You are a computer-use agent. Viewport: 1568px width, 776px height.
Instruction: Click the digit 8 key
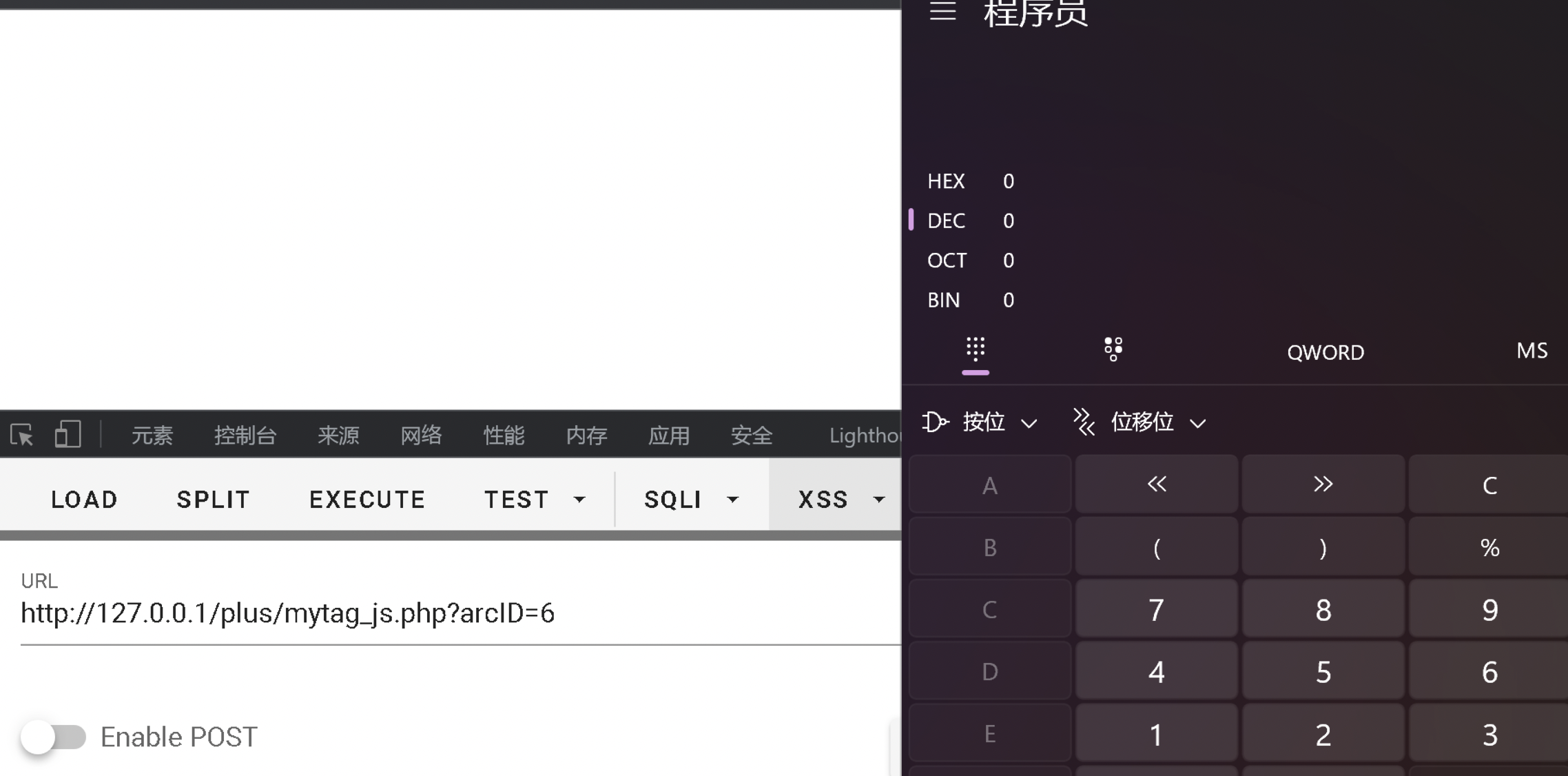pos(1323,609)
